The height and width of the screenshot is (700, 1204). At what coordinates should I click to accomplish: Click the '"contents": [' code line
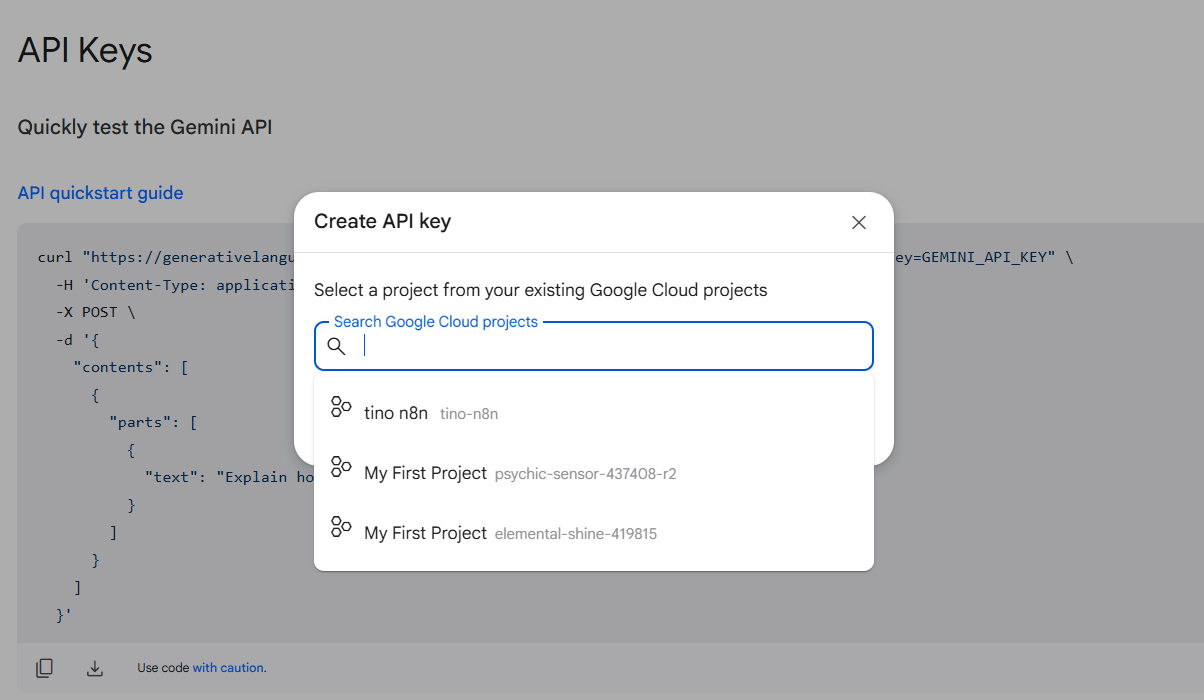click(x=130, y=367)
